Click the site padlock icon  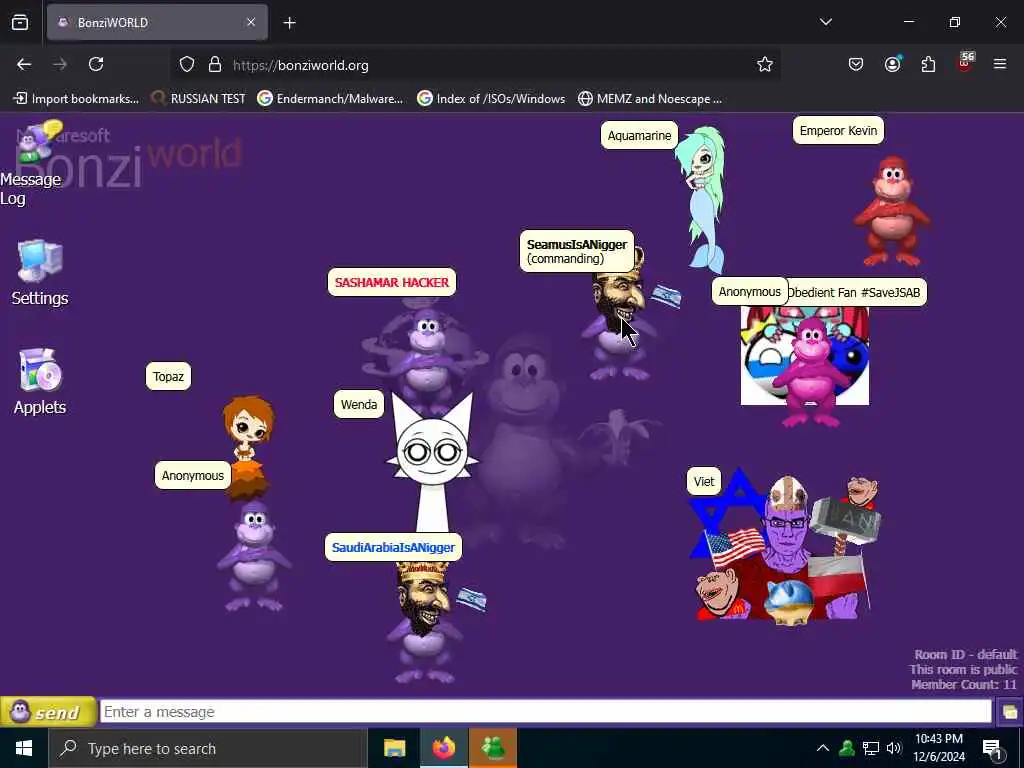point(215,65)
